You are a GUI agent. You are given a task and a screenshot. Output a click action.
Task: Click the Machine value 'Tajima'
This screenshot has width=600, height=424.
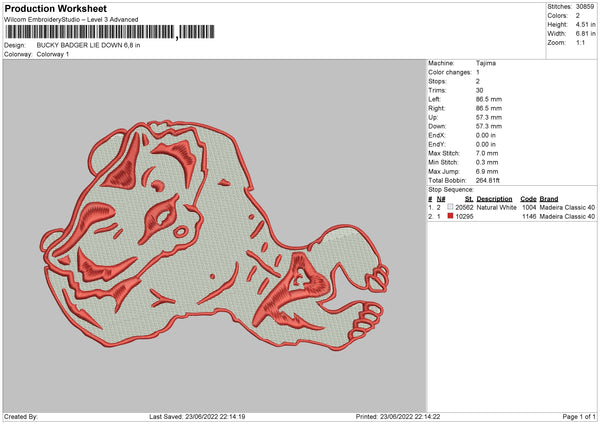(x=486, y=63)
